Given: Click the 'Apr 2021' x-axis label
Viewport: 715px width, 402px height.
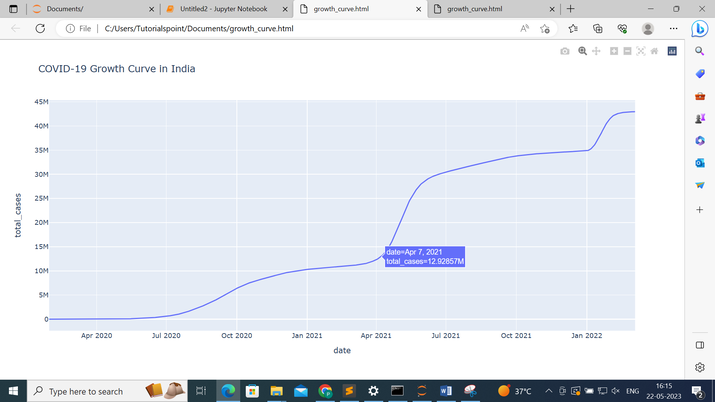Looking at the screenshot, I should [376, 335].
